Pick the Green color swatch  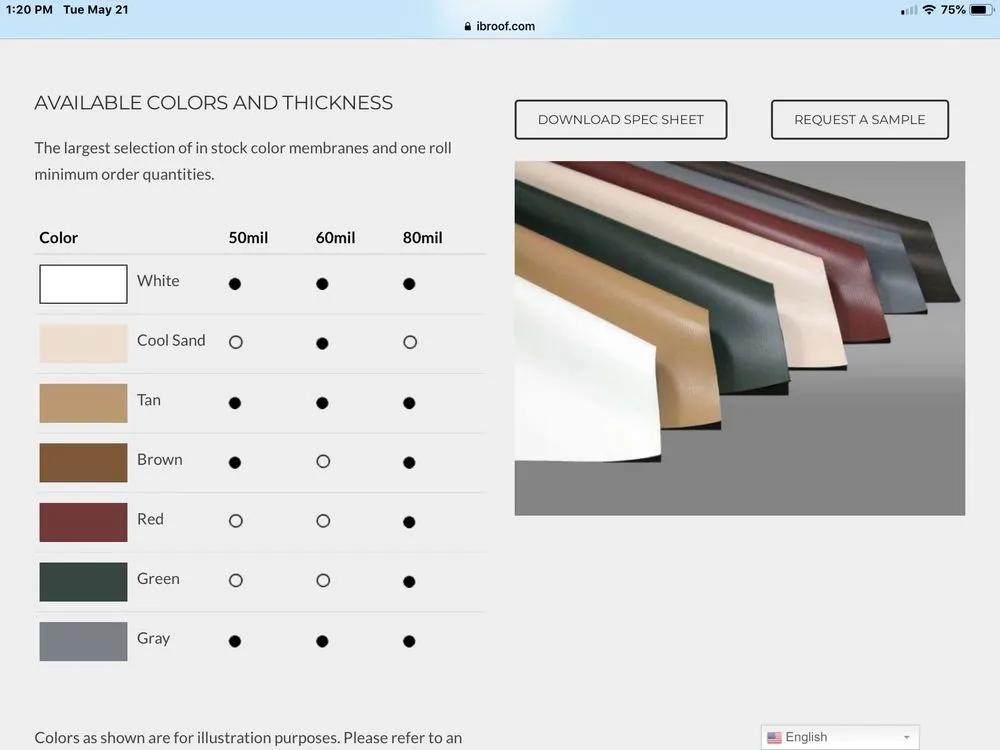83,582
